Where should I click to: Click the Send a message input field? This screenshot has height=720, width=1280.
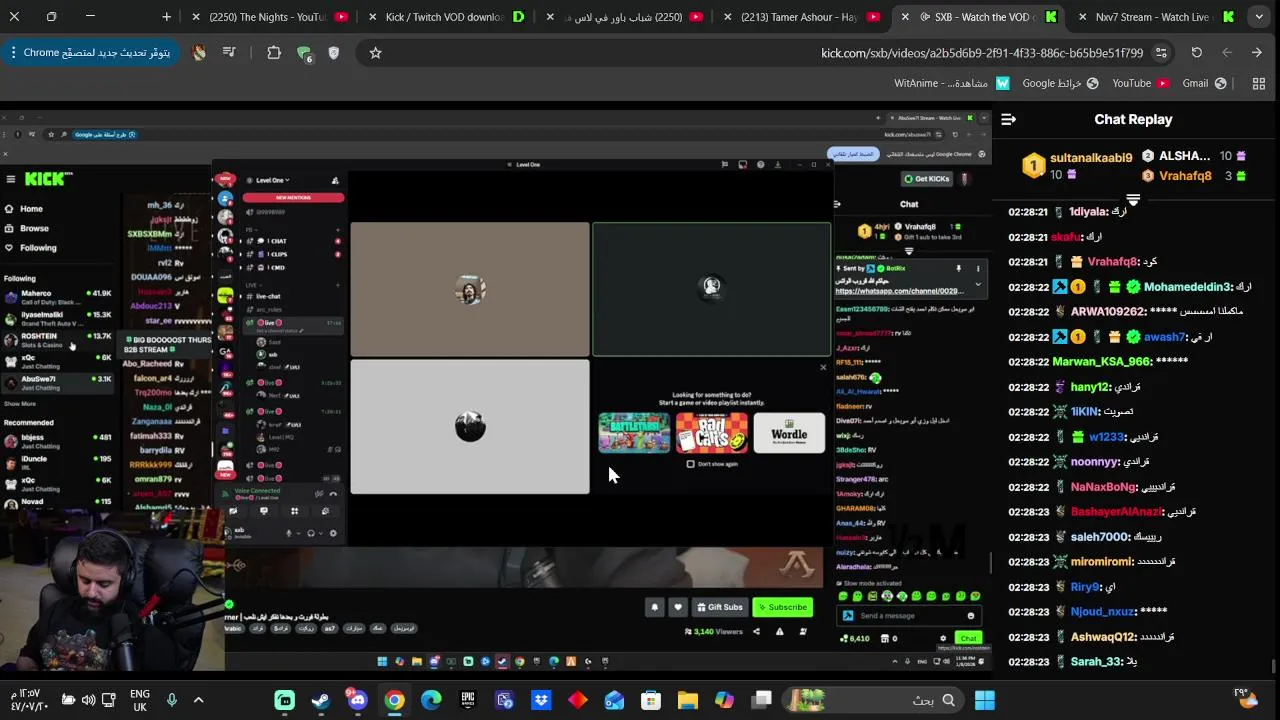(908, 616)
